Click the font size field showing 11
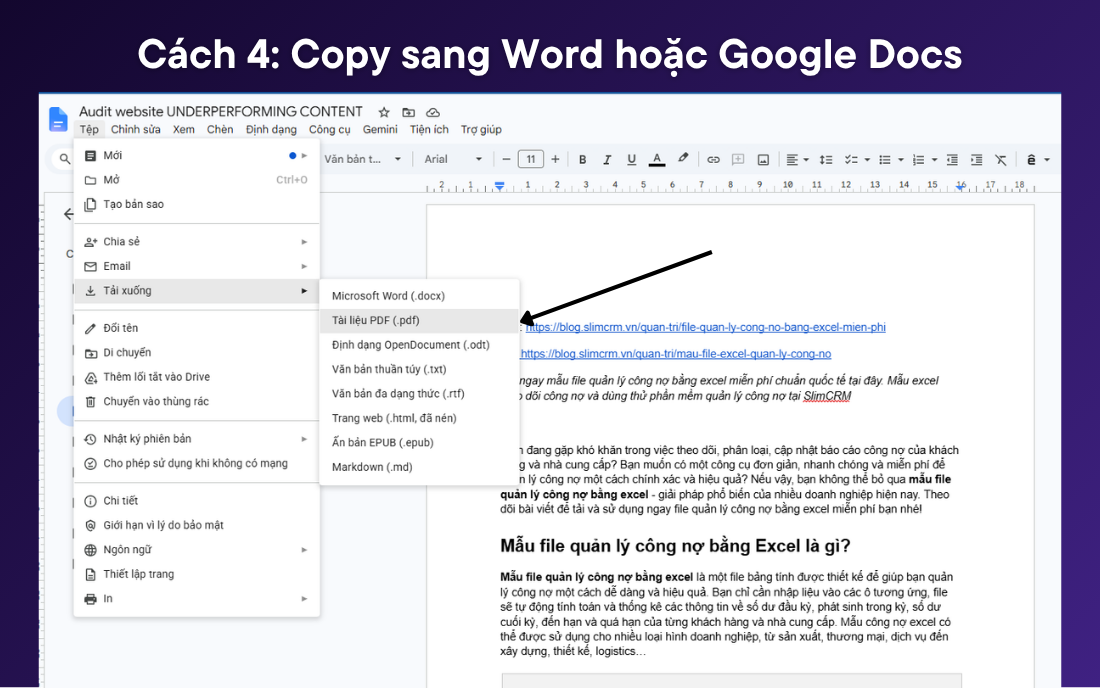 tap(531, 159)
